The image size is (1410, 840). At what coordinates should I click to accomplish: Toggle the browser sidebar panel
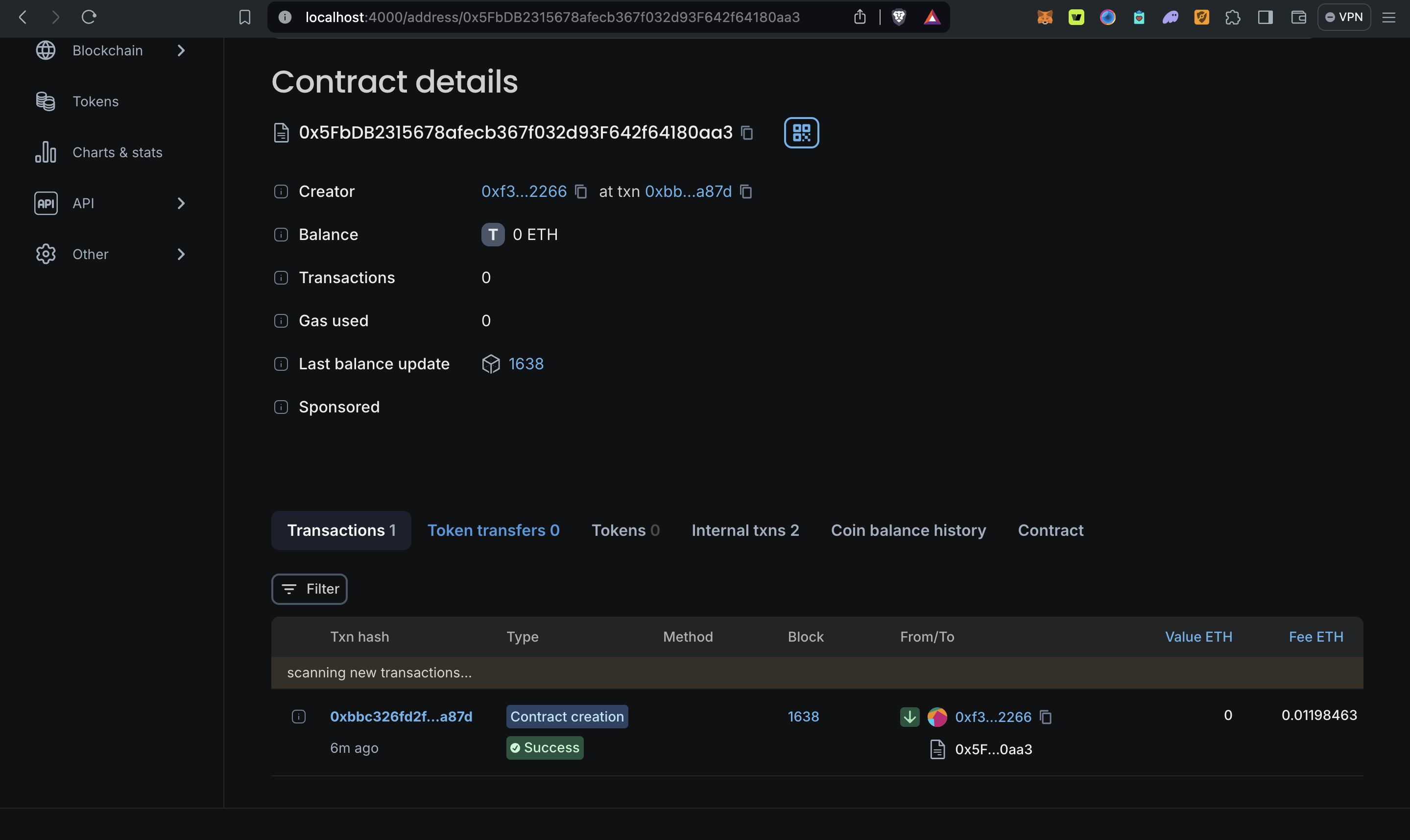coord(1265,17)
